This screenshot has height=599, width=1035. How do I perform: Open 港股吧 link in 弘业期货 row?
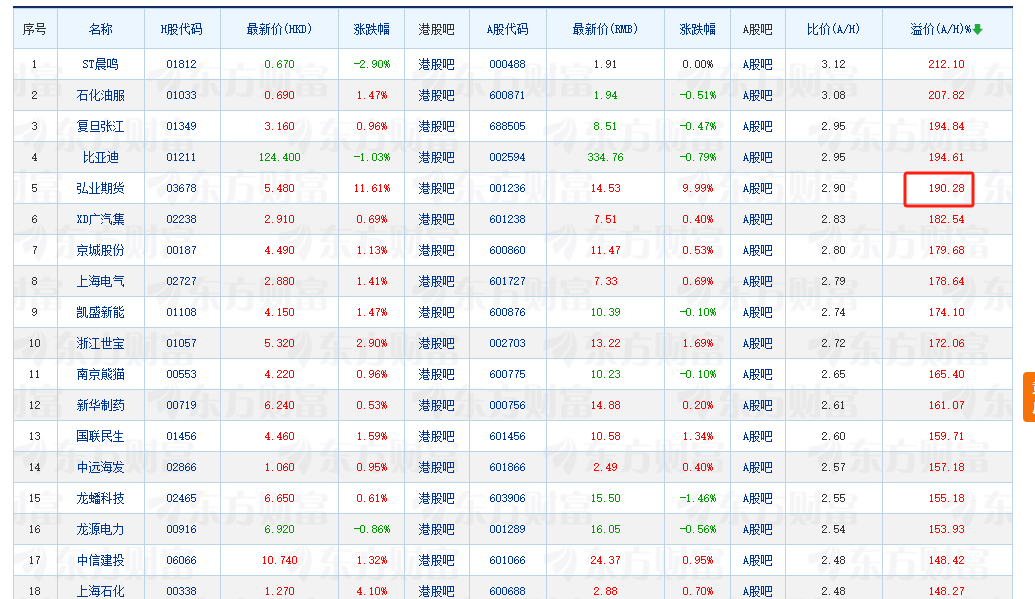436,188
